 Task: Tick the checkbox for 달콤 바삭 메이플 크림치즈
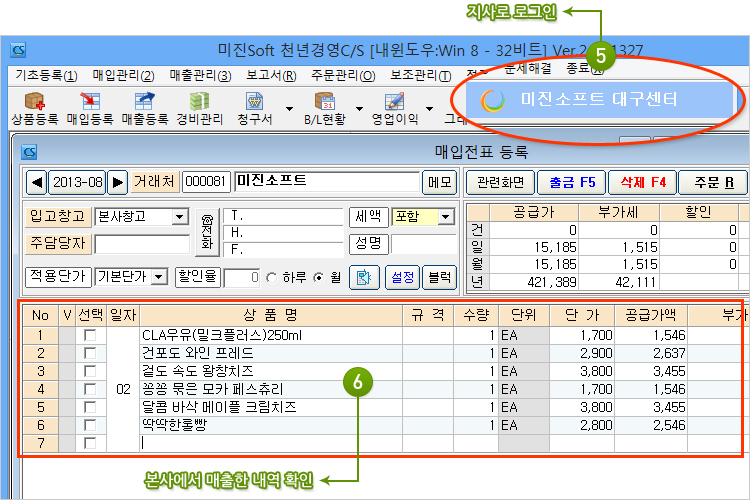pyautogui.click(x=89, y=407)
